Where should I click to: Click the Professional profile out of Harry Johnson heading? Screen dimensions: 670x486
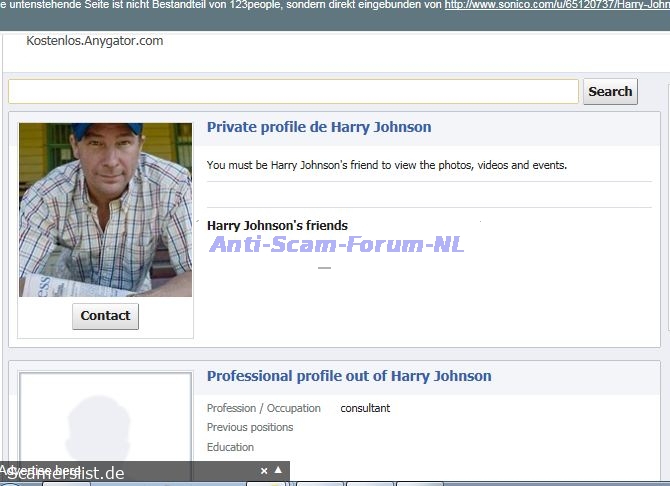349,376
